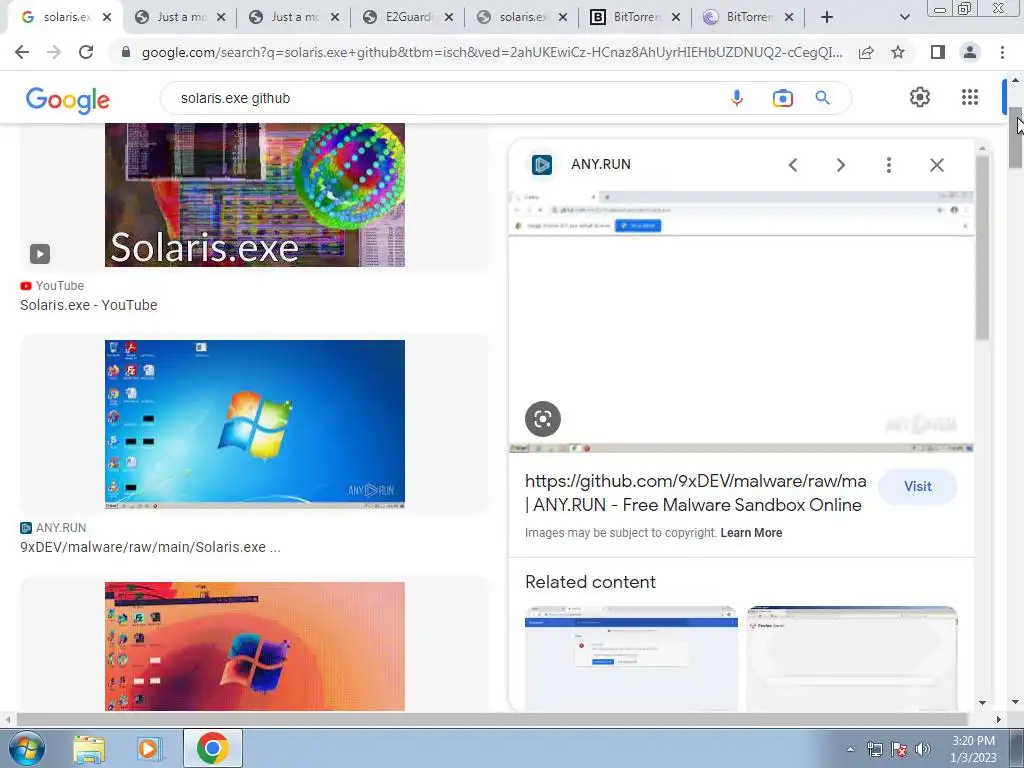Open the Chrome side panel icon
This screenshot has width=1024, height=768.
tap(938, 52)
